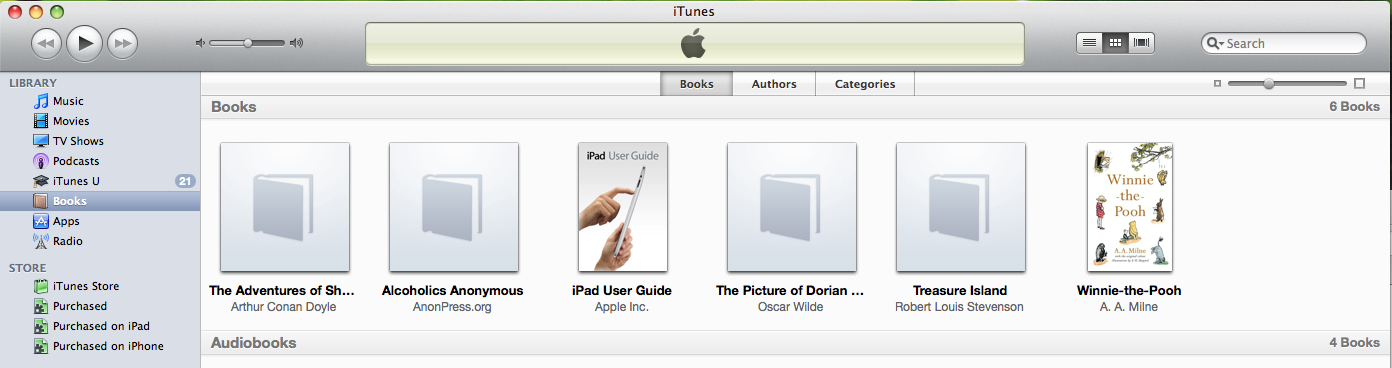Adjust the volume slider knob
Screen dimensions: 1392x368
click(x=248, y=43)
